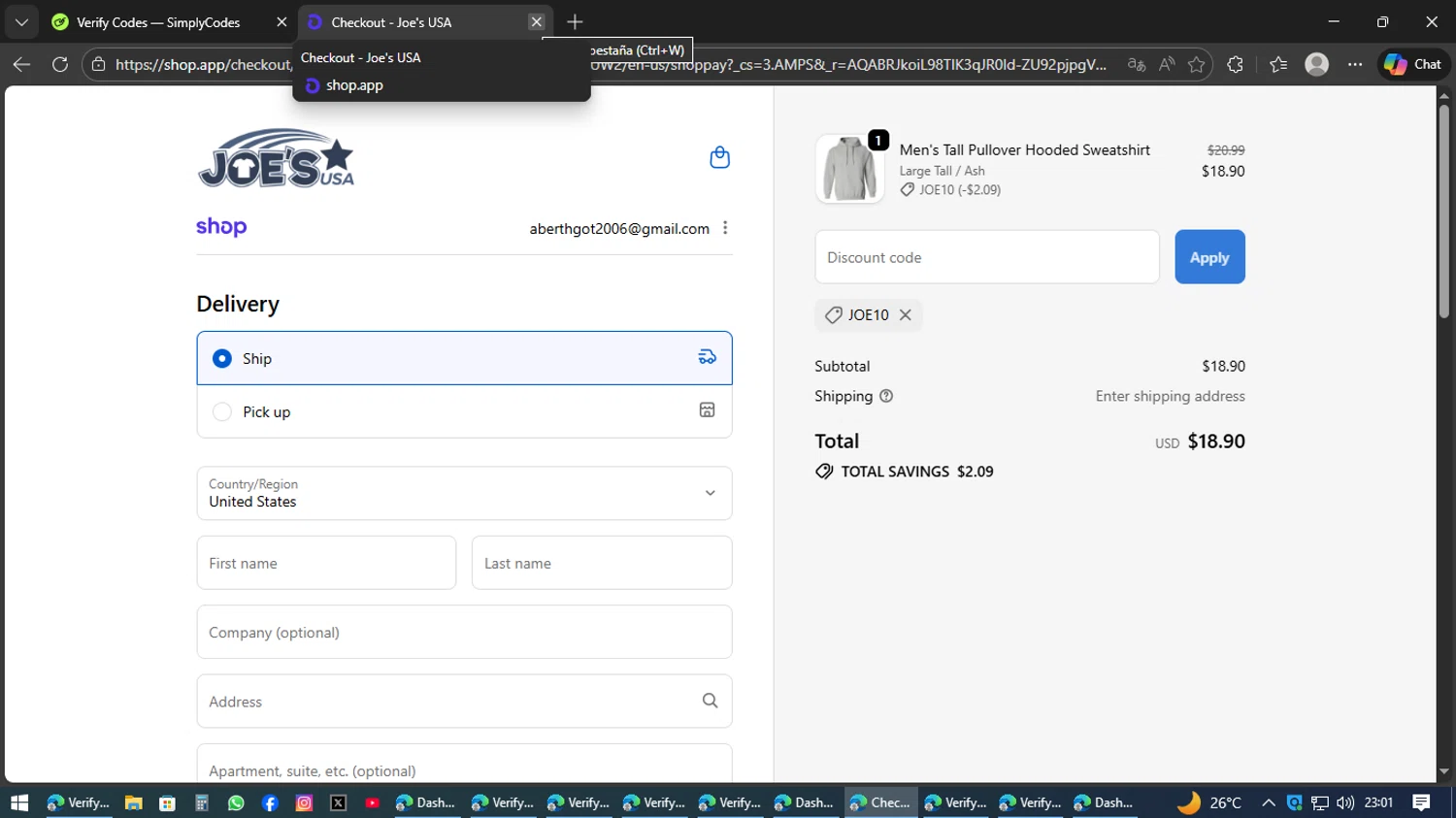This screenshot has height=818, width=1456.
Task: Click into the Company (optional) field
Action: pyautogui.click(x=464, y=632)
